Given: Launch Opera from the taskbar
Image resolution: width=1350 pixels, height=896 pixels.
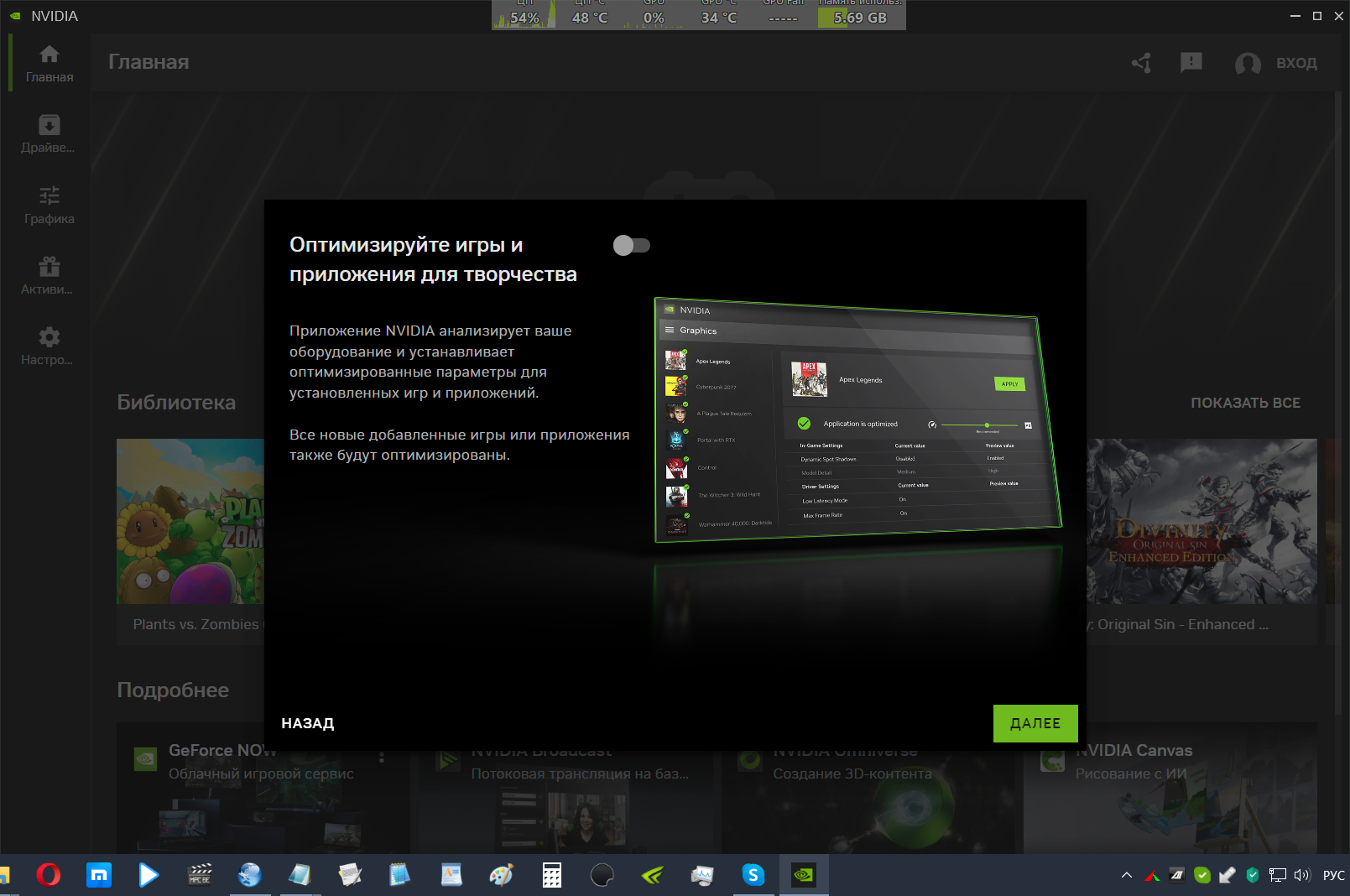Looking at the screenshot, I should click(x=49, y=875).
